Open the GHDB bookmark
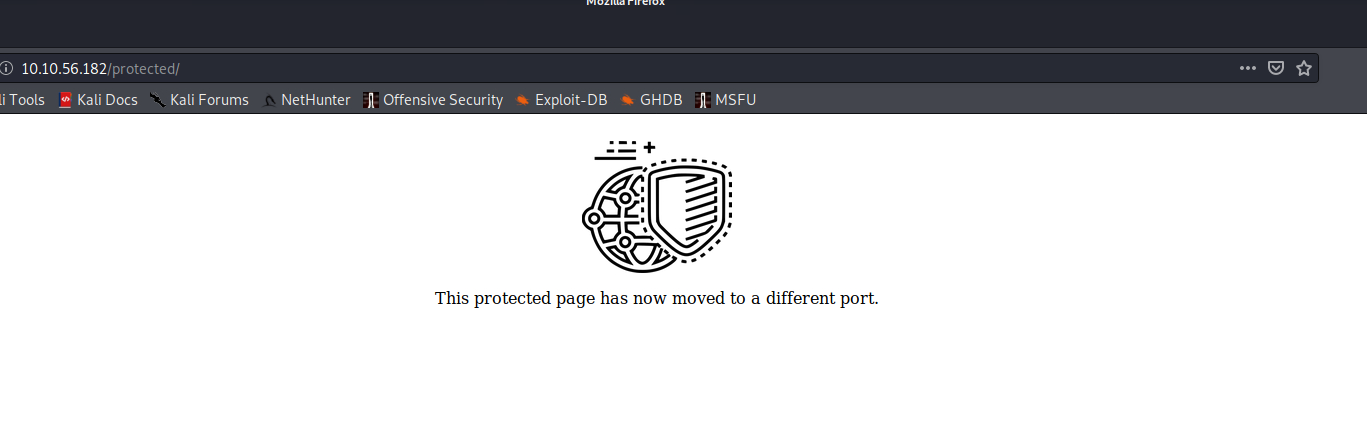1367x444 pixels. point(651,100)
